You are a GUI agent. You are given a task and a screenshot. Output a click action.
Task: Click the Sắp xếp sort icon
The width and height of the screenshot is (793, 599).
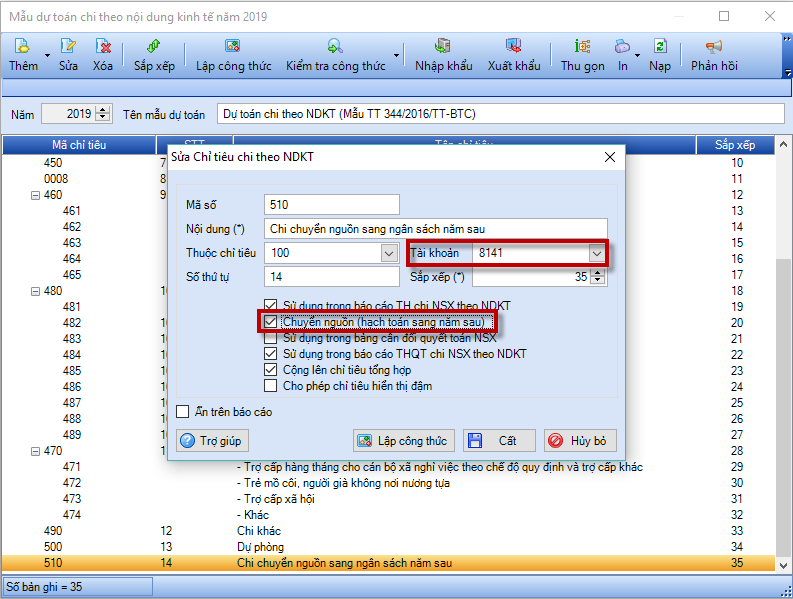153,47
